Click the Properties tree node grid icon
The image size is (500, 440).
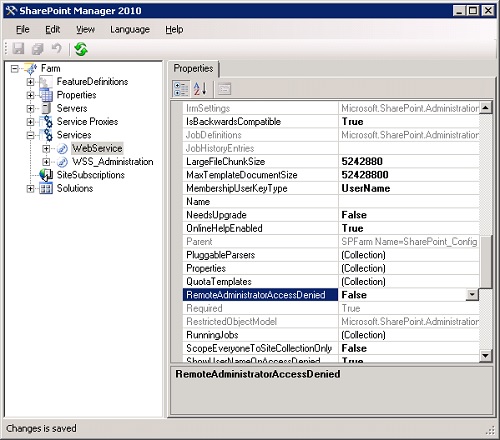coord(46,95)
